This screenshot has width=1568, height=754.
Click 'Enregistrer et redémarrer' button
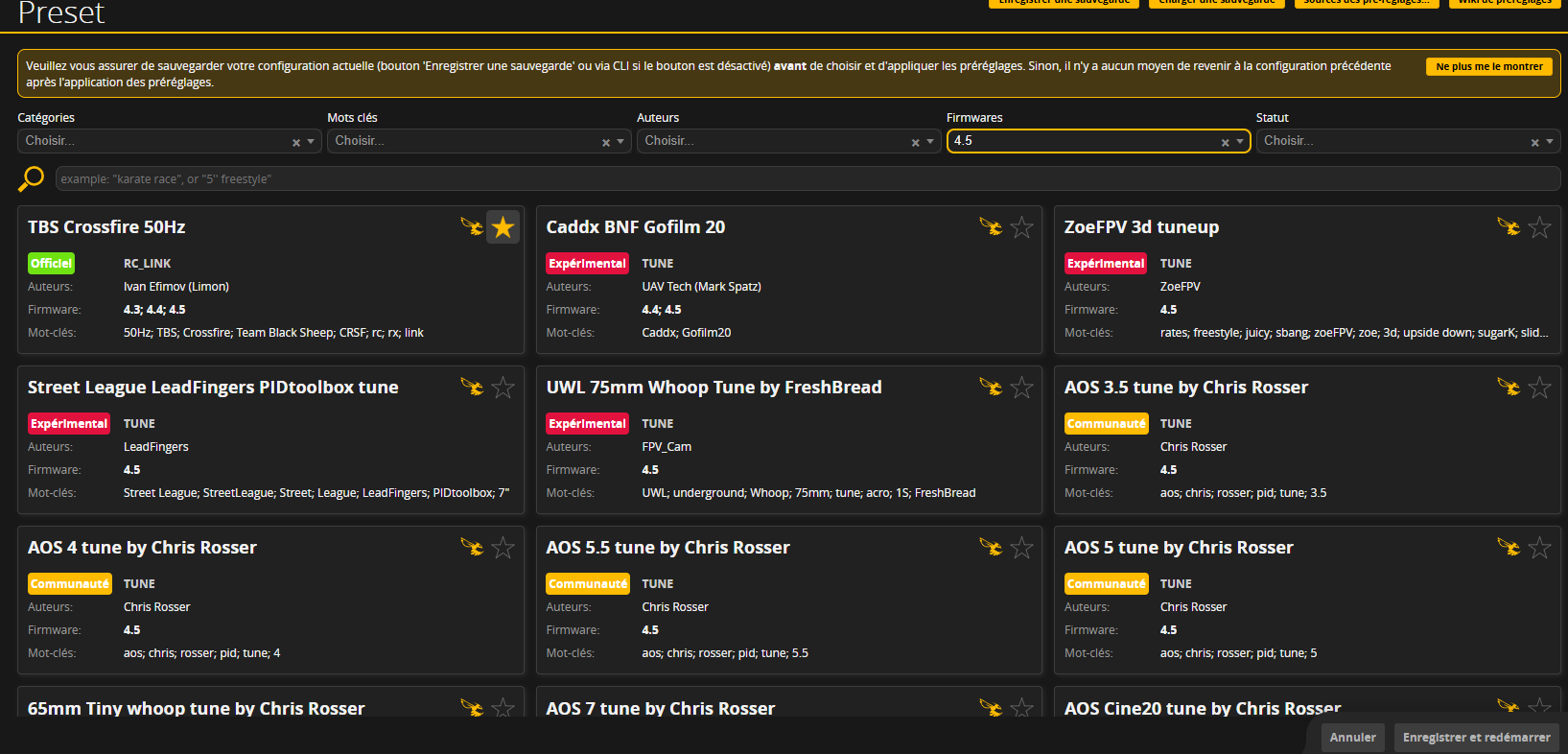1476,737
